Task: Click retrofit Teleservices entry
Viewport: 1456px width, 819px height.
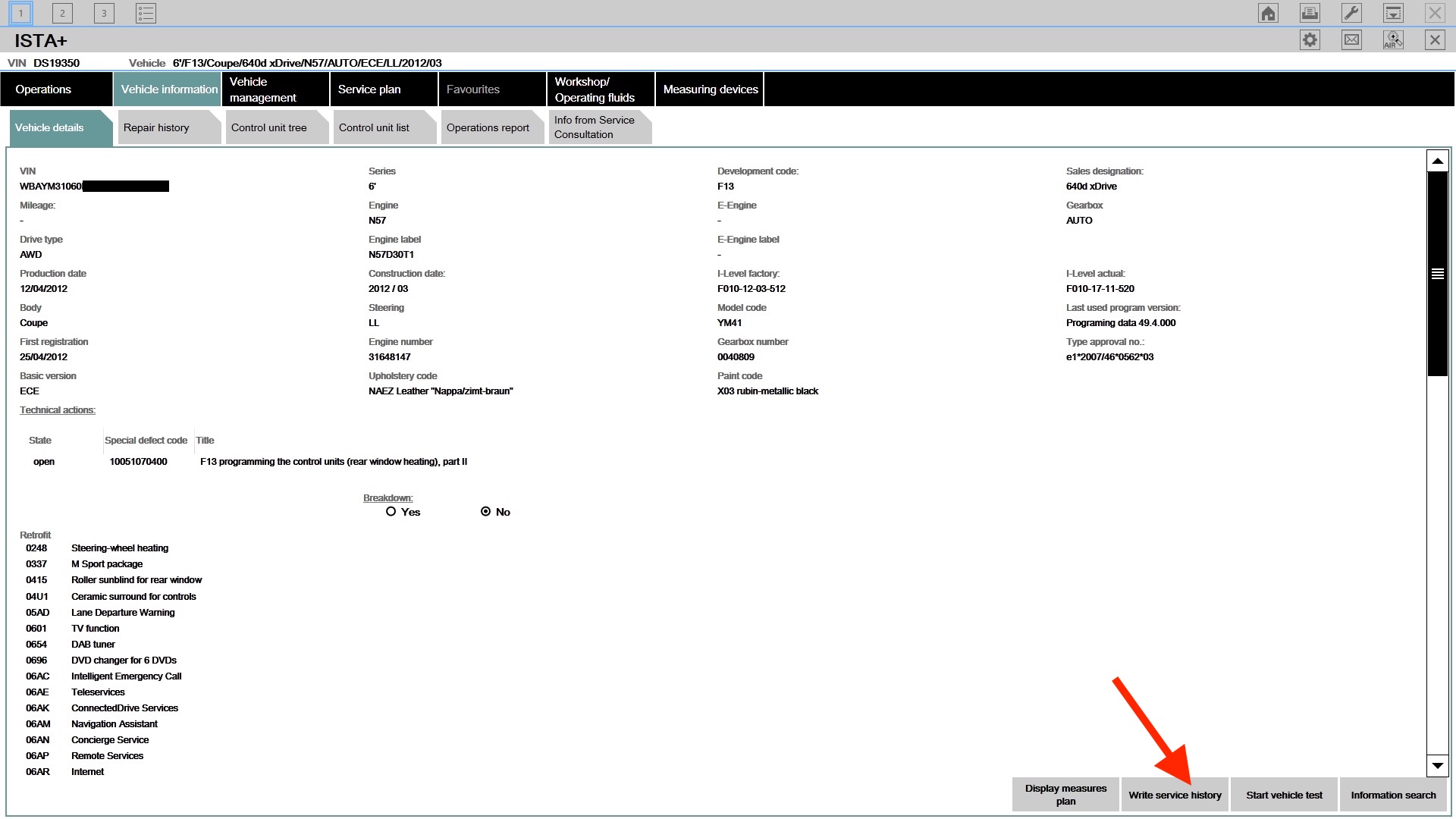Action: coord(98,692)
